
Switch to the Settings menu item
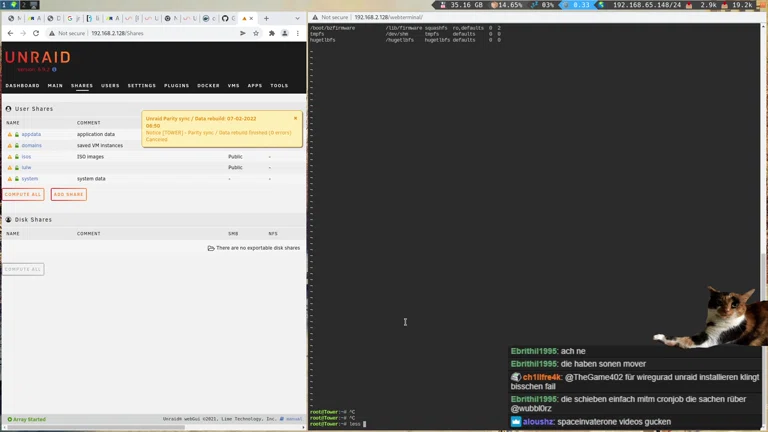coord(142,86)
